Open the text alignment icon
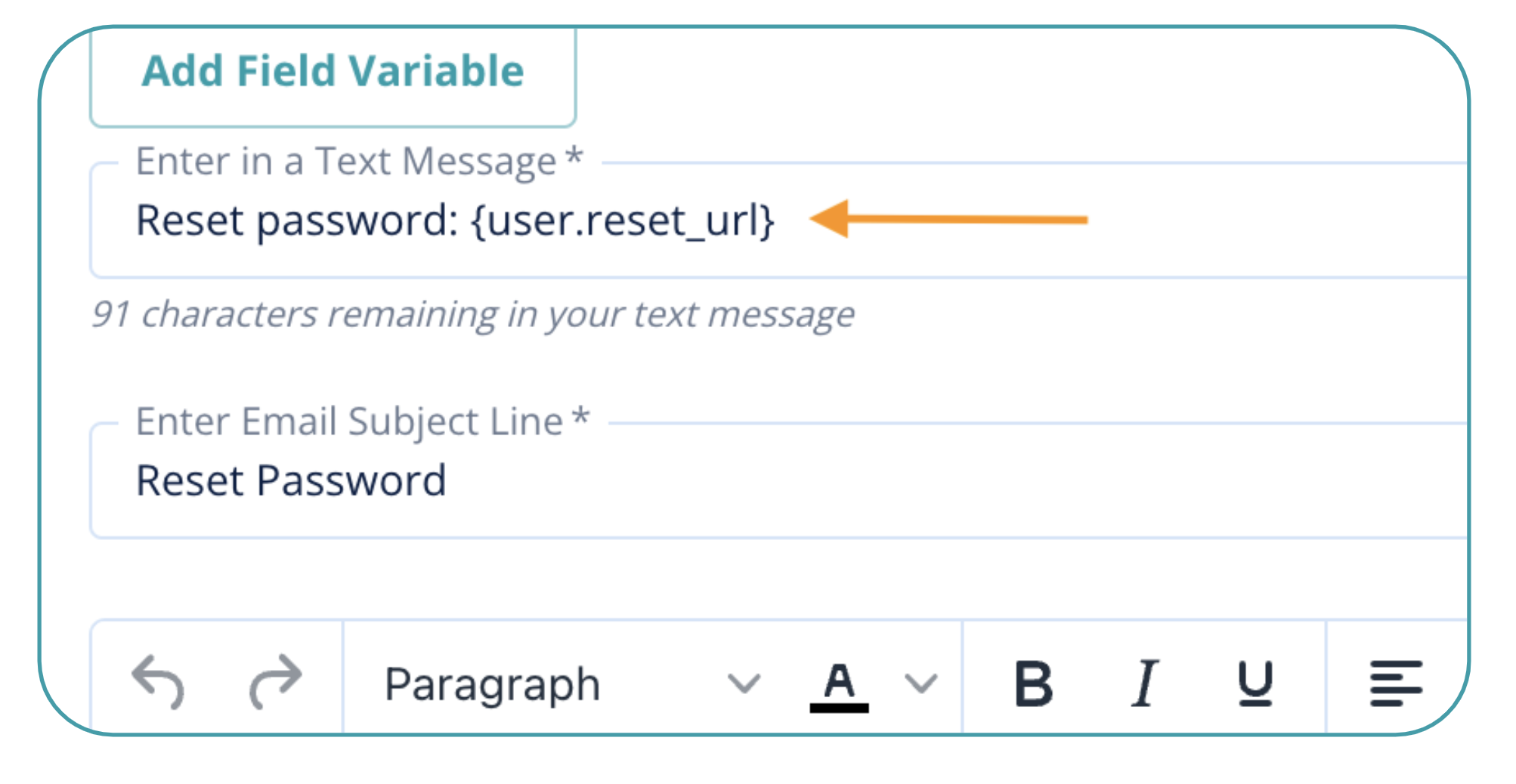Screen dimensions: 1516x784 tap(1395, 684)
